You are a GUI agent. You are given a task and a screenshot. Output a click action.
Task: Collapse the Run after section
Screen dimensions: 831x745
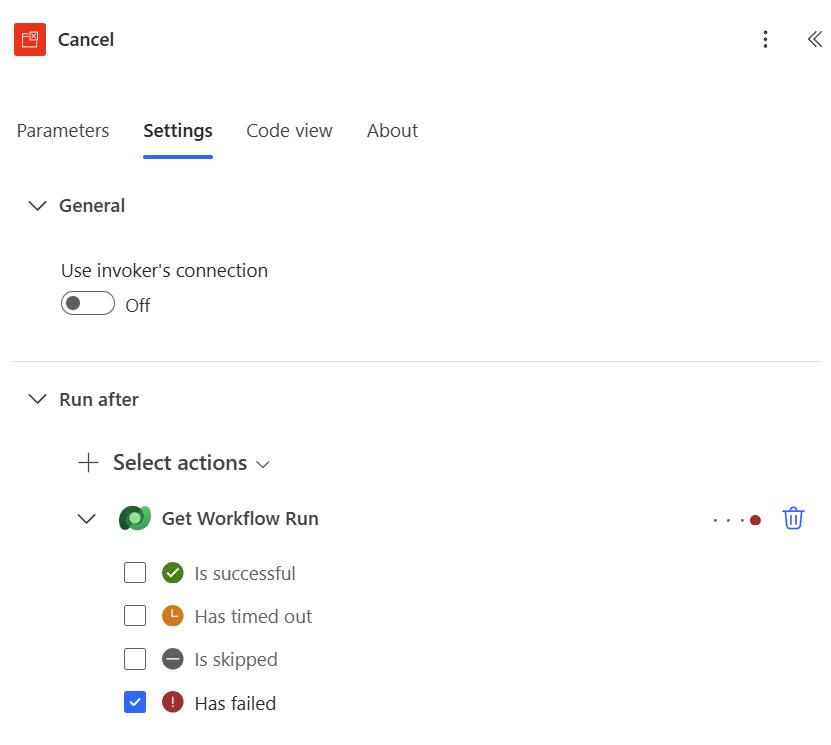click(38, 399)
